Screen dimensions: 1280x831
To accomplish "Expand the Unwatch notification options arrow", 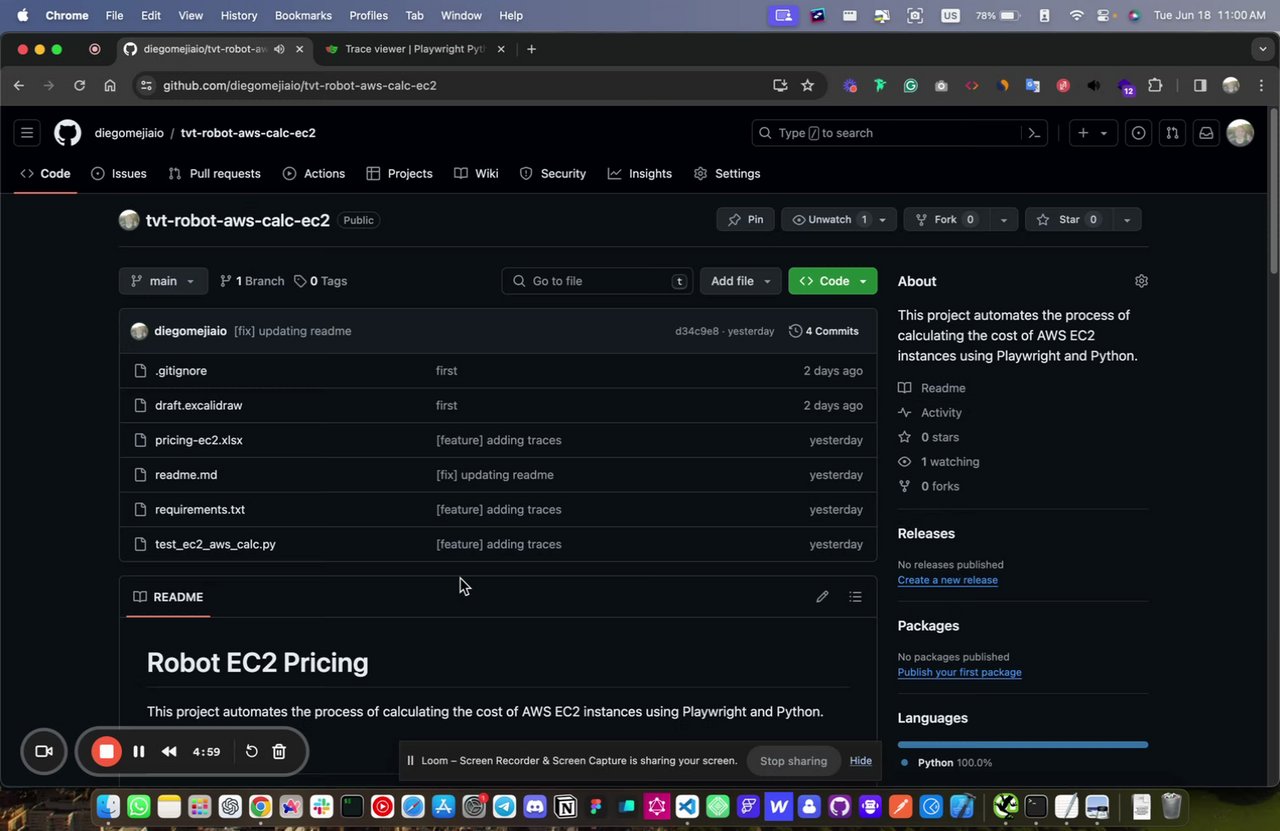I will 882,220.
